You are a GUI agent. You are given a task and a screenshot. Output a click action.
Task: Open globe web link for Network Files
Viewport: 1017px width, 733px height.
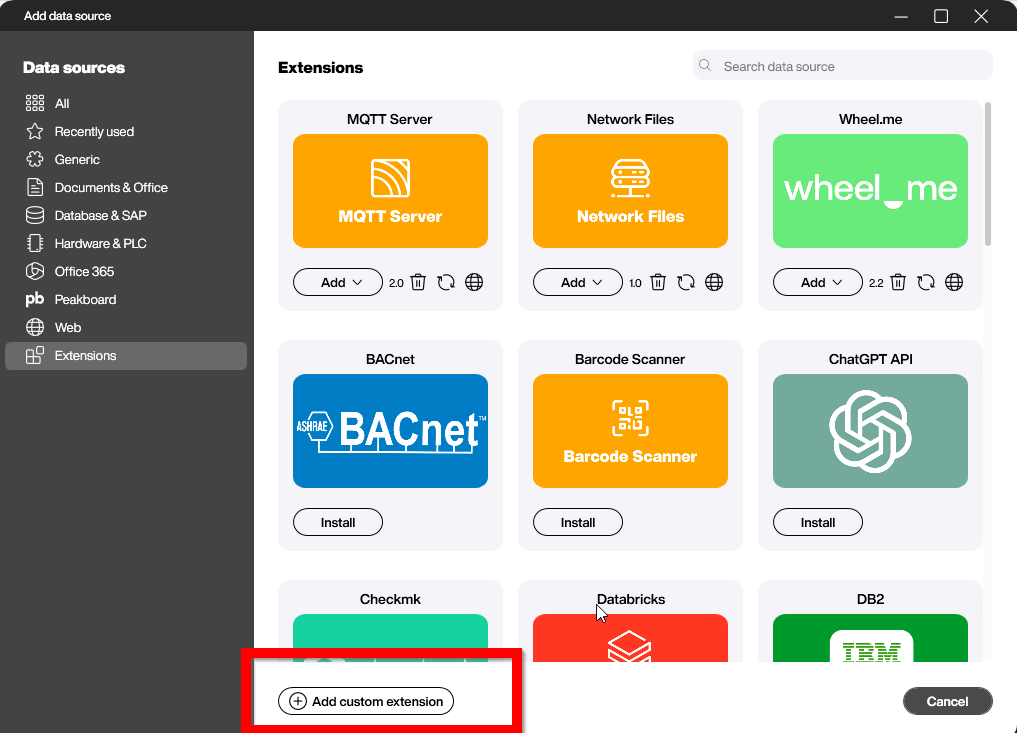pyautogui.click(x=714, y=283)
